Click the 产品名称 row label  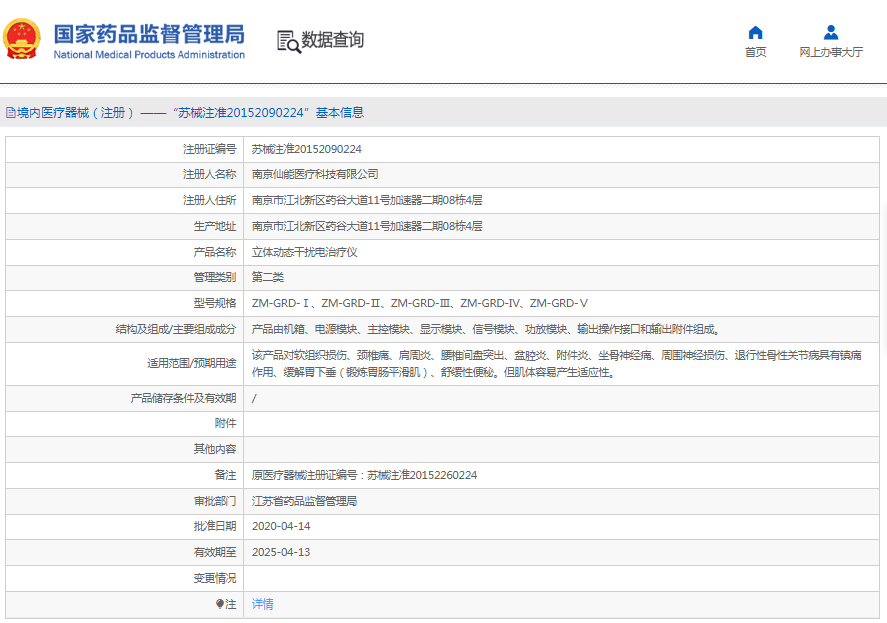tap(215, 252)
